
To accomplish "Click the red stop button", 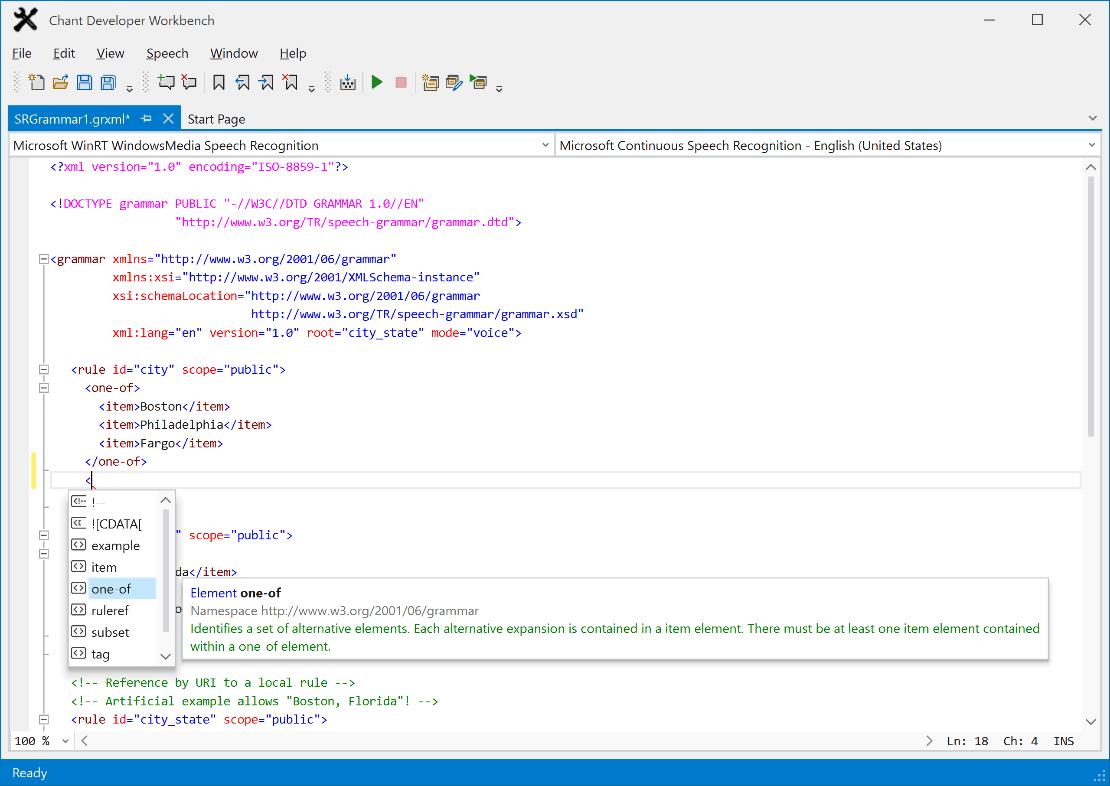I will (401, 82).
